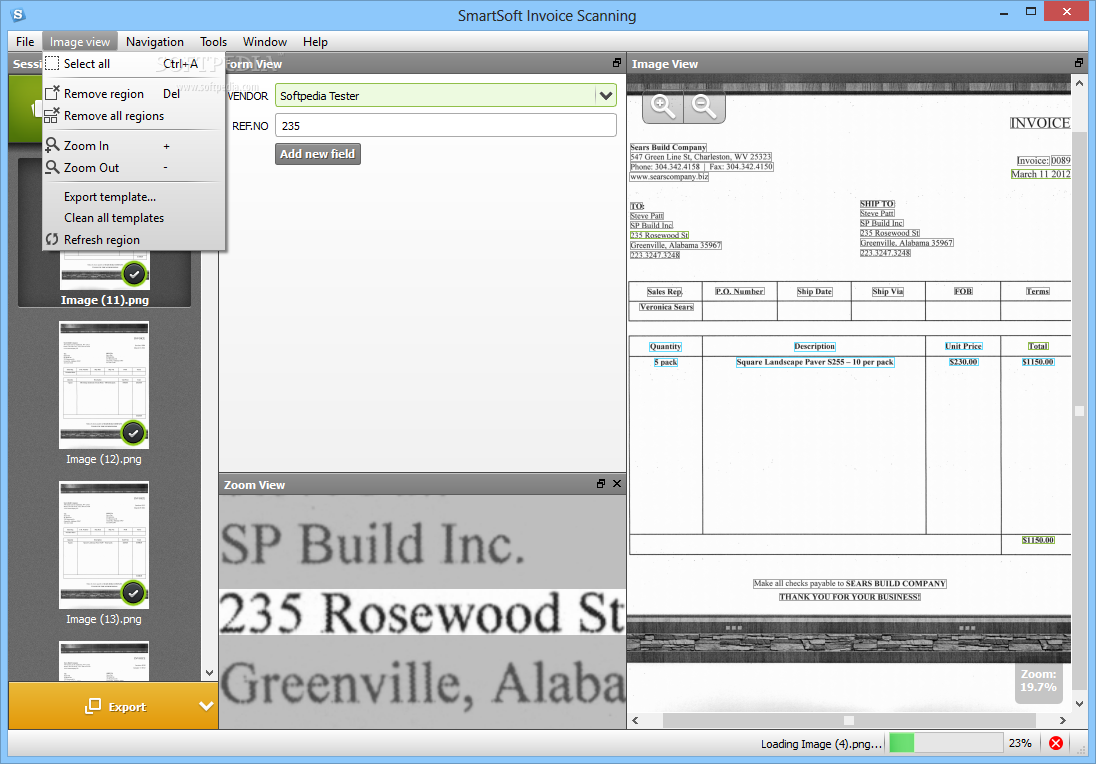Close the Zoom View panel

616,484
